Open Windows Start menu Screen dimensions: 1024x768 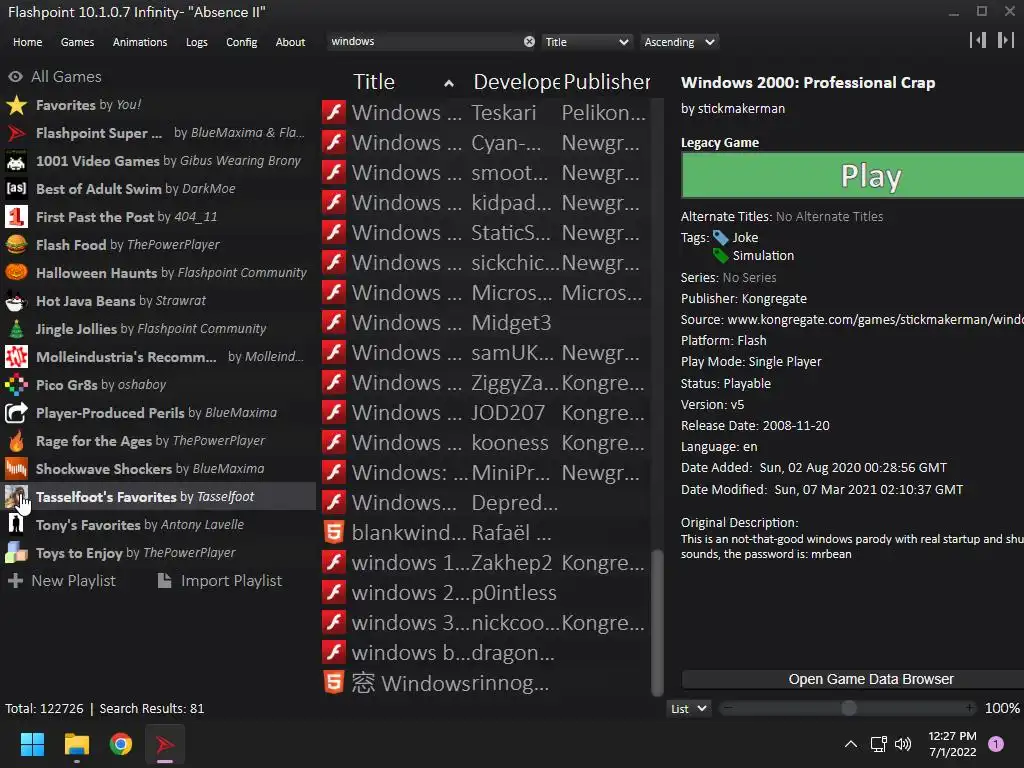[32, 744]
